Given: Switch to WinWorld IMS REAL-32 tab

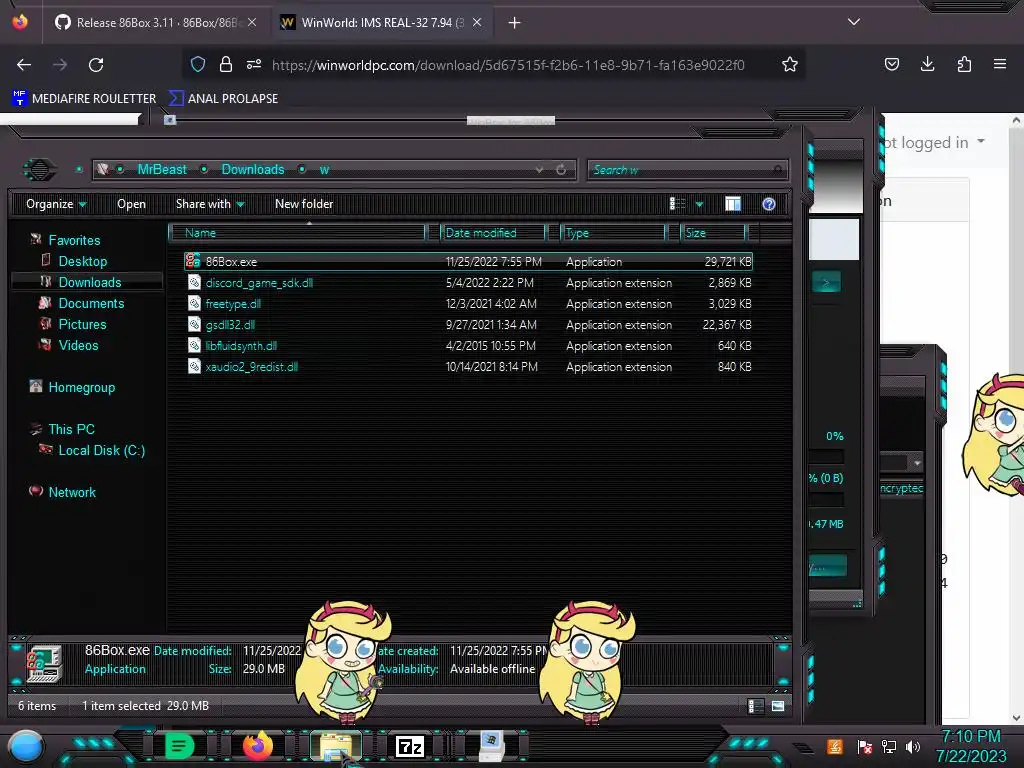Looking at the screenshot, I should (382, 23).
